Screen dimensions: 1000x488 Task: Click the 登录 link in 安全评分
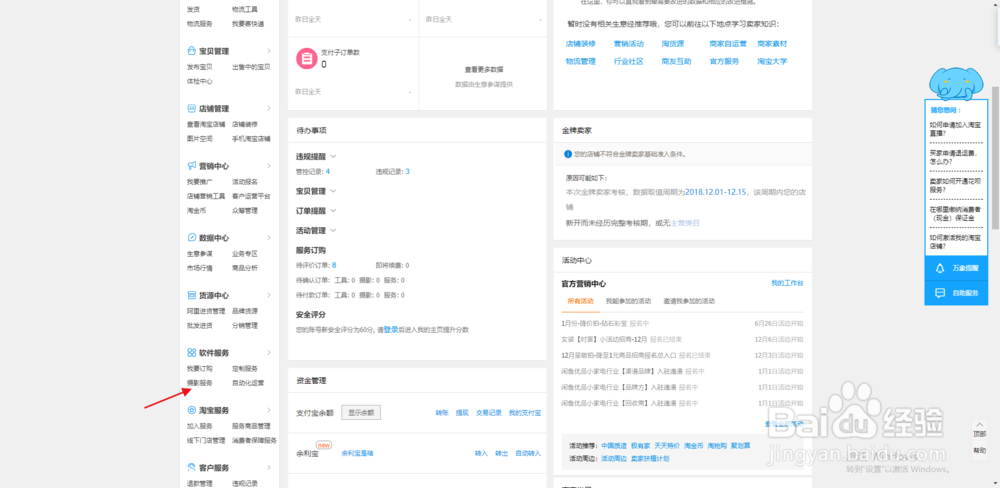coord(390,330)
